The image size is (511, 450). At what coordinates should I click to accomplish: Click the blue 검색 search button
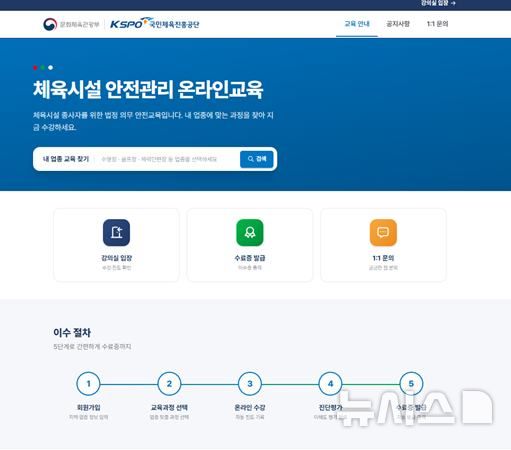coord(257,159)
